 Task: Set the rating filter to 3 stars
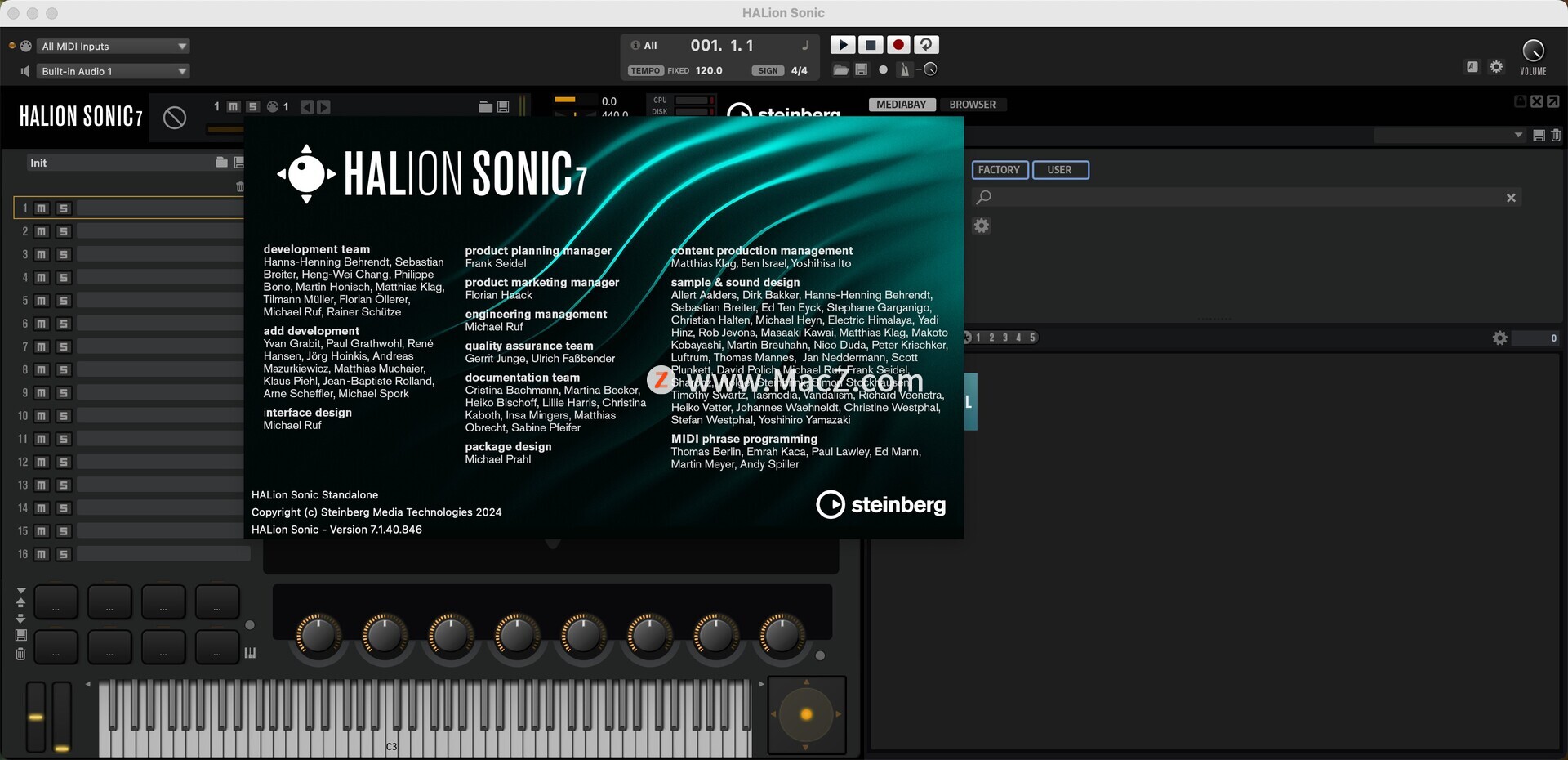click(1005, 338)
